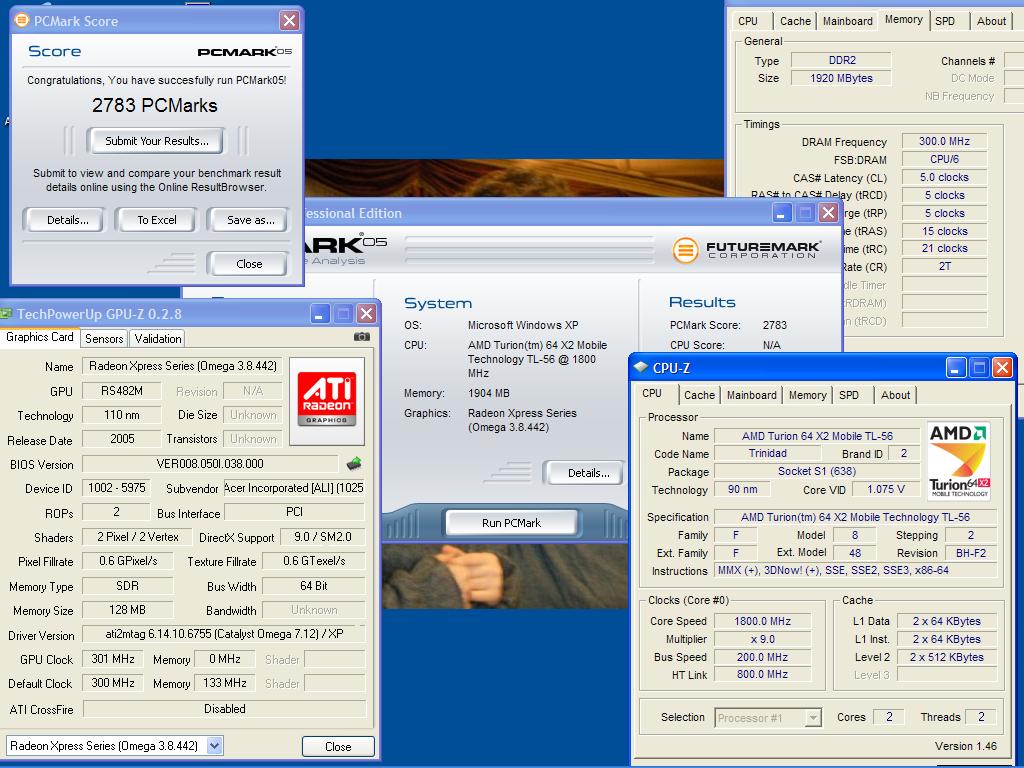Click CPU-Z Core Speed value 1800.0 MHz

click(x=762, y=621)
